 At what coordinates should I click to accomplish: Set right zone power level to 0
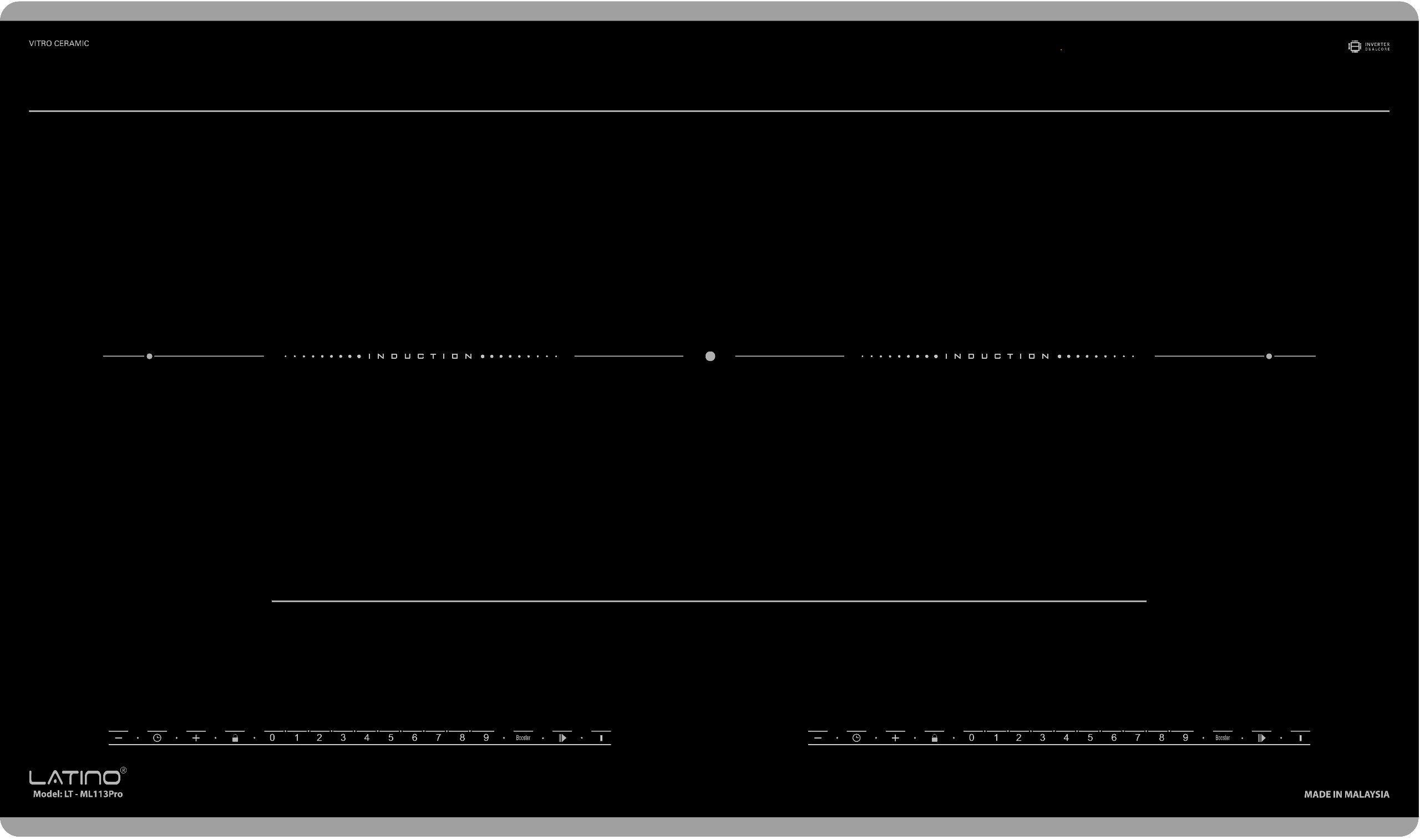972,738
